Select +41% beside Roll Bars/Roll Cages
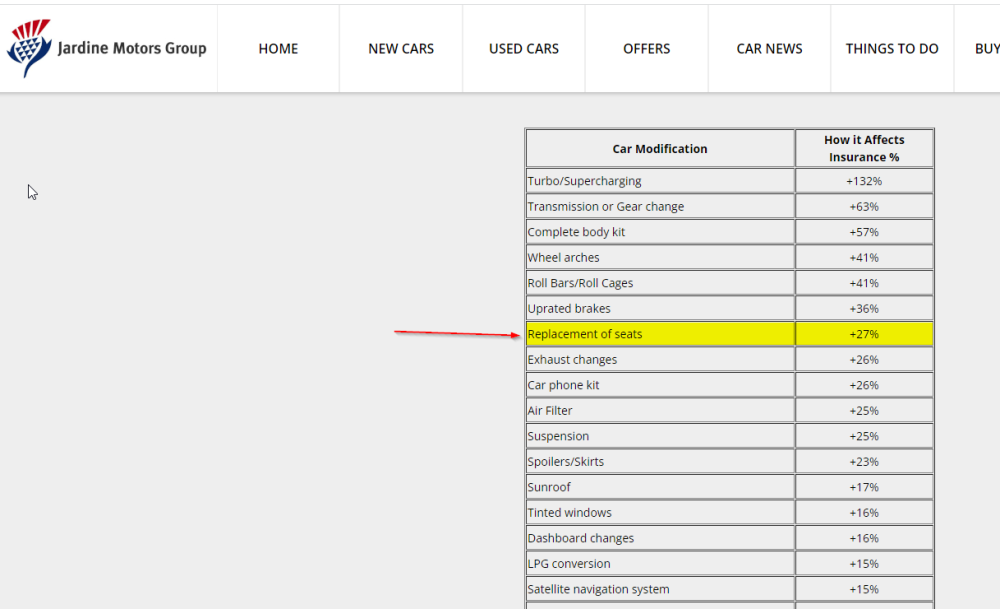This screenshot has height=609, width=1000. [864, 283]
